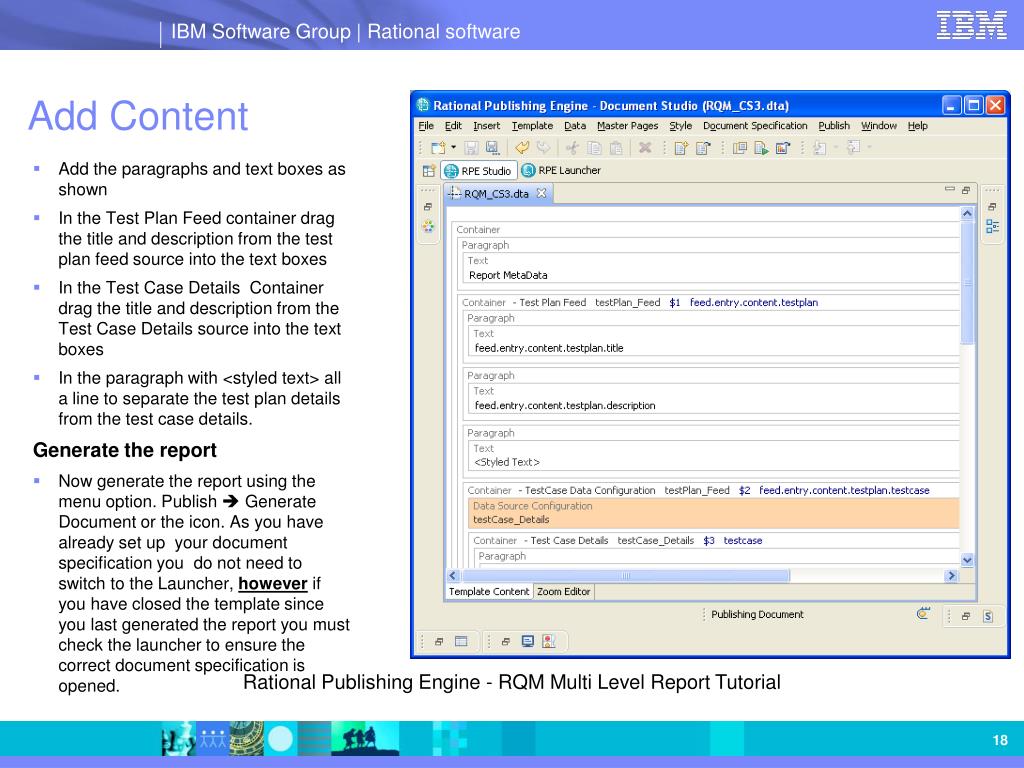Click the horizontal scrollbar left arrow

click(x=453, y=575)
